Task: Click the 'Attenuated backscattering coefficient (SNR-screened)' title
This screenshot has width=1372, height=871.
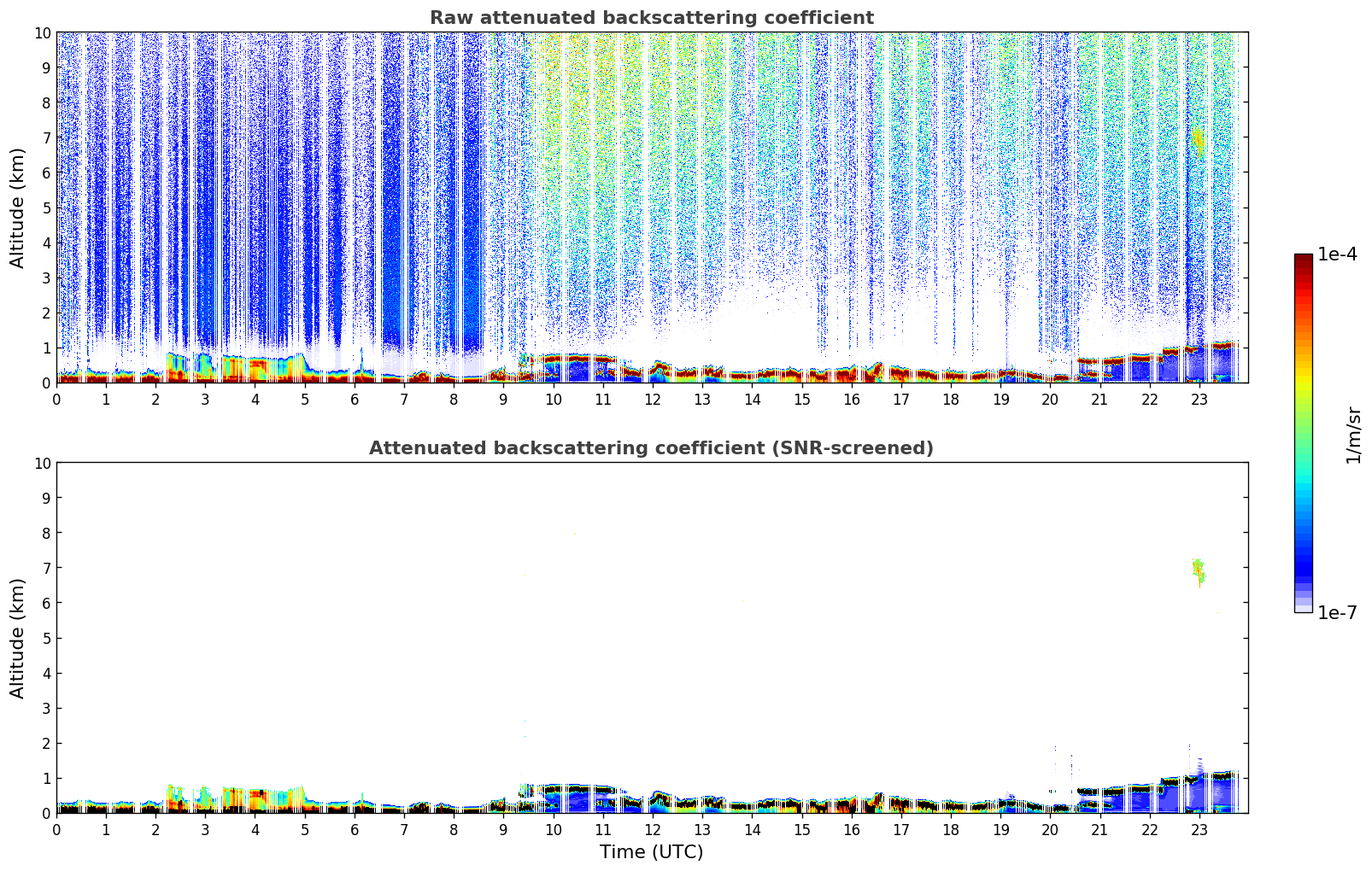Action: click(x=651, y=448)
